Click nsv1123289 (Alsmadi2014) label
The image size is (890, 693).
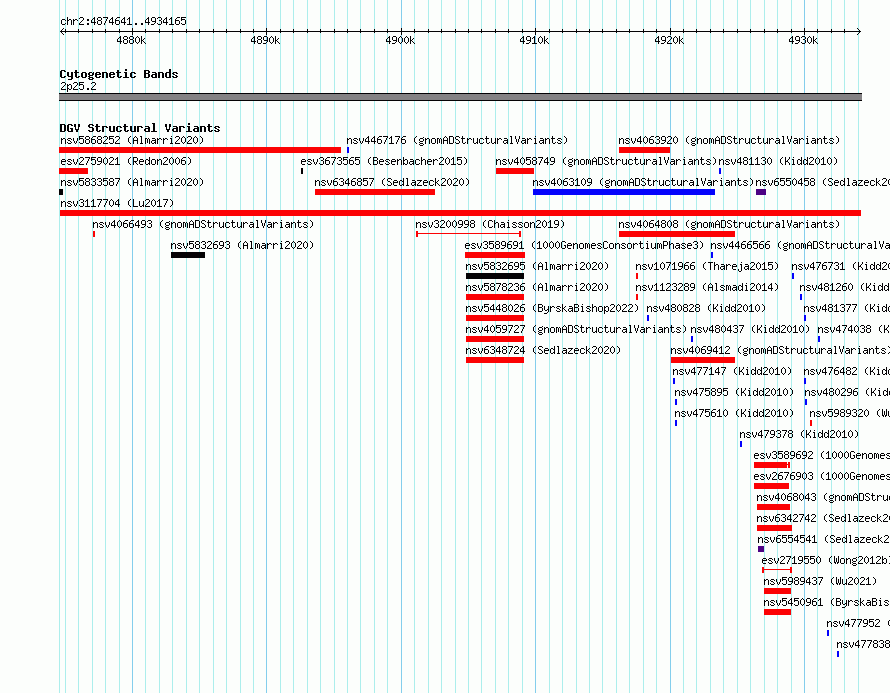click(x=707, y=287)
